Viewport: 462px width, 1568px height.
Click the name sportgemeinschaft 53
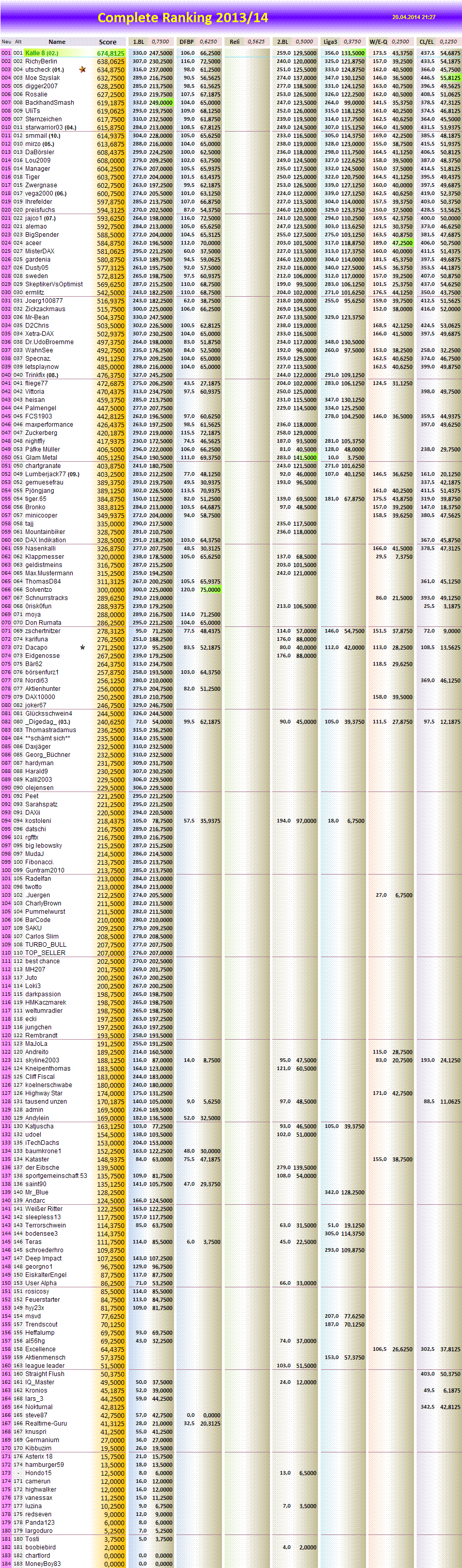[56, 1175]
